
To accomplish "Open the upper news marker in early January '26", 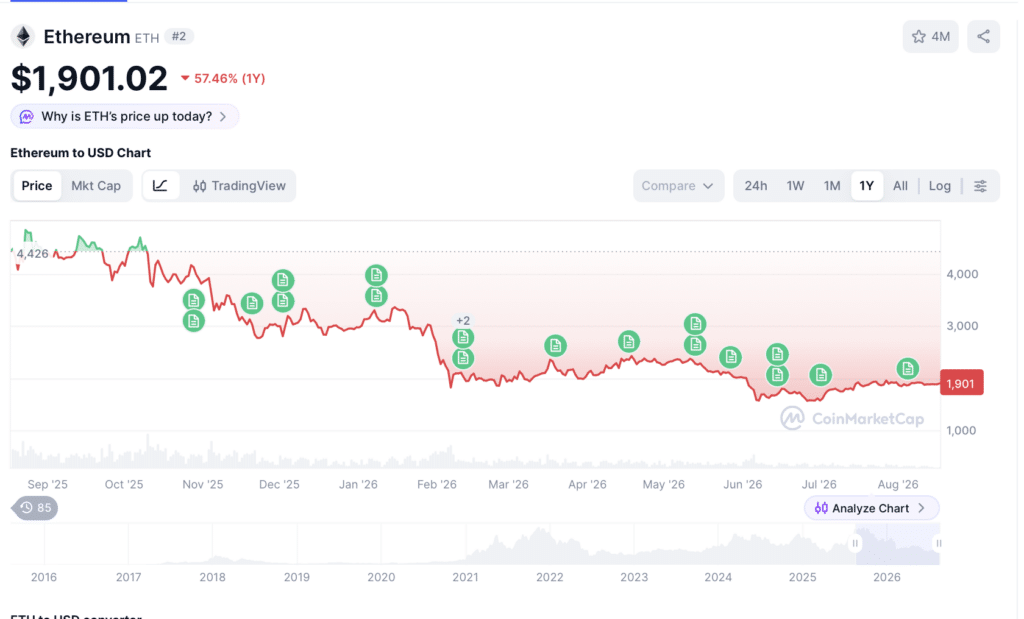I will tap(376, 275).
